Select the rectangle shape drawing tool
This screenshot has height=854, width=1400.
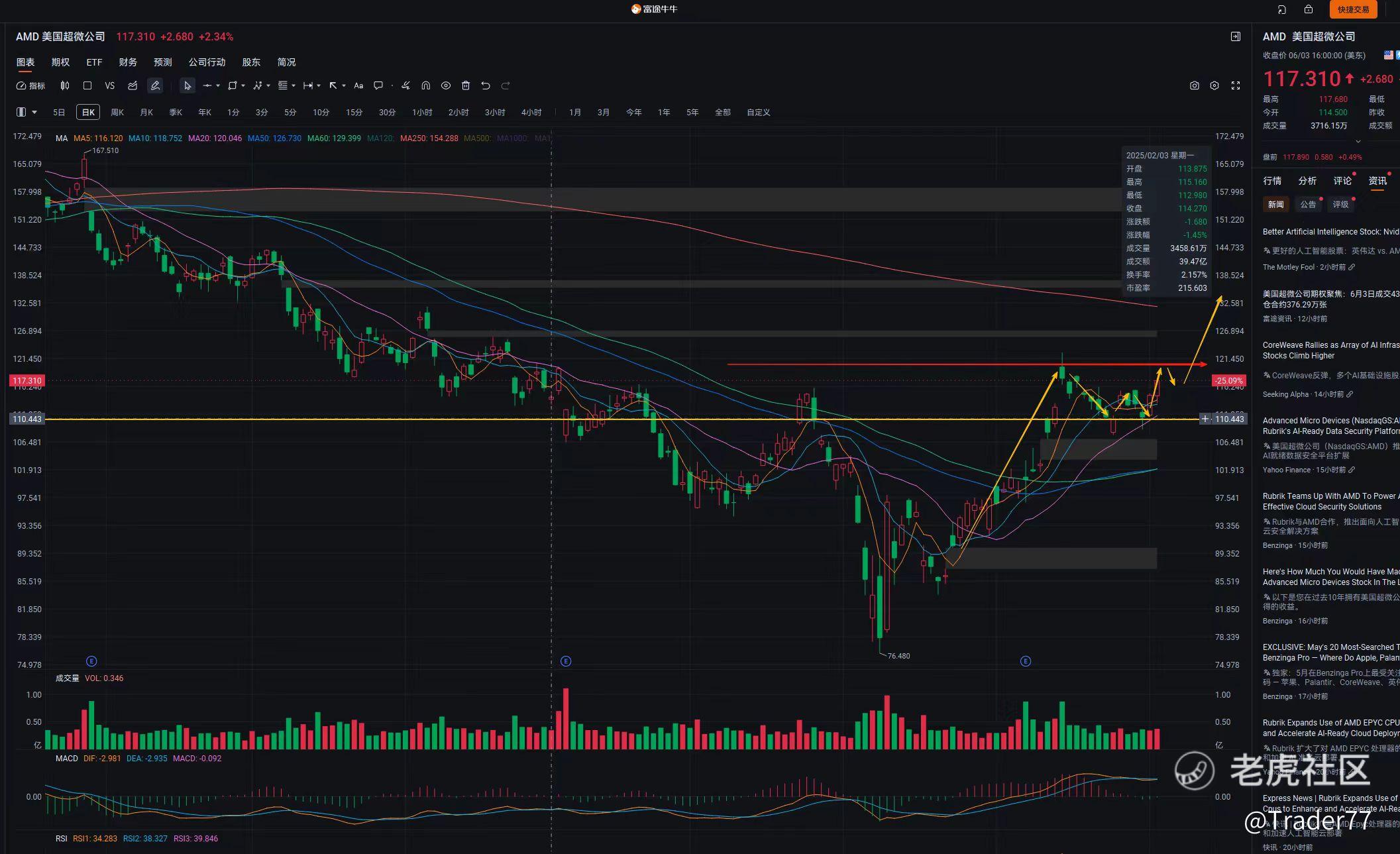tap(233, 85)
